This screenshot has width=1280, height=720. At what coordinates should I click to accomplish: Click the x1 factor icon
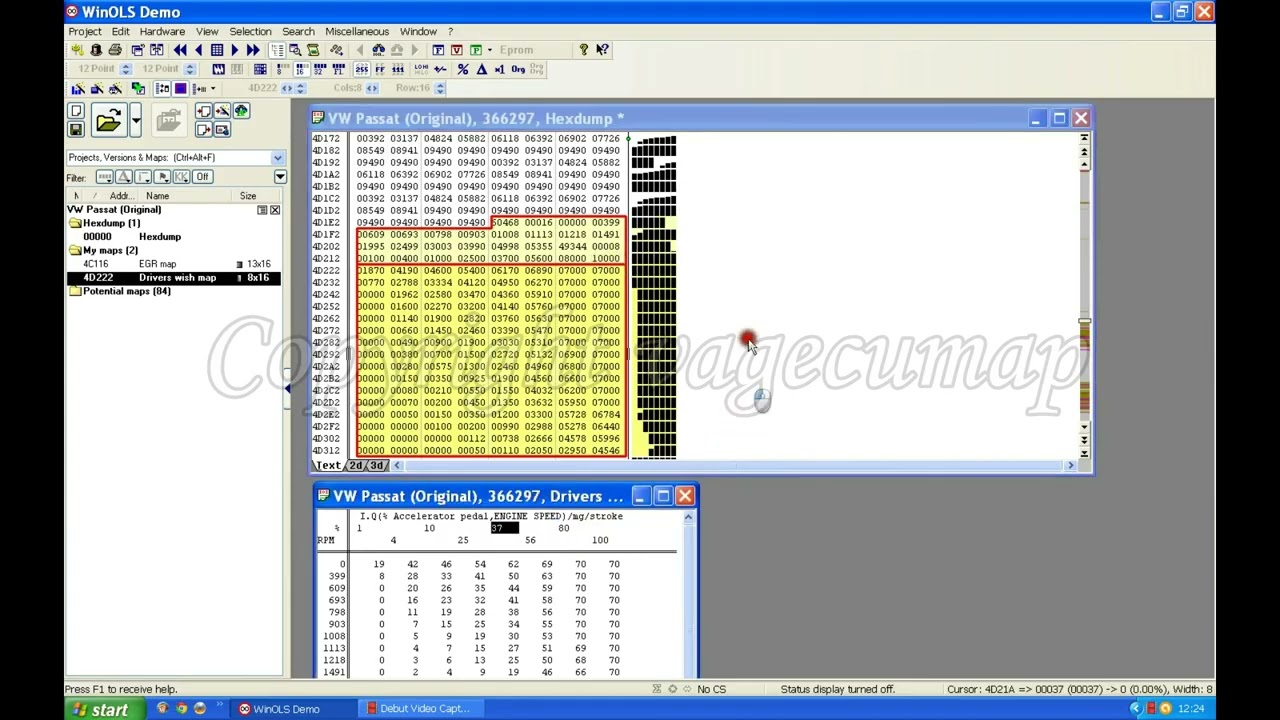499,69
